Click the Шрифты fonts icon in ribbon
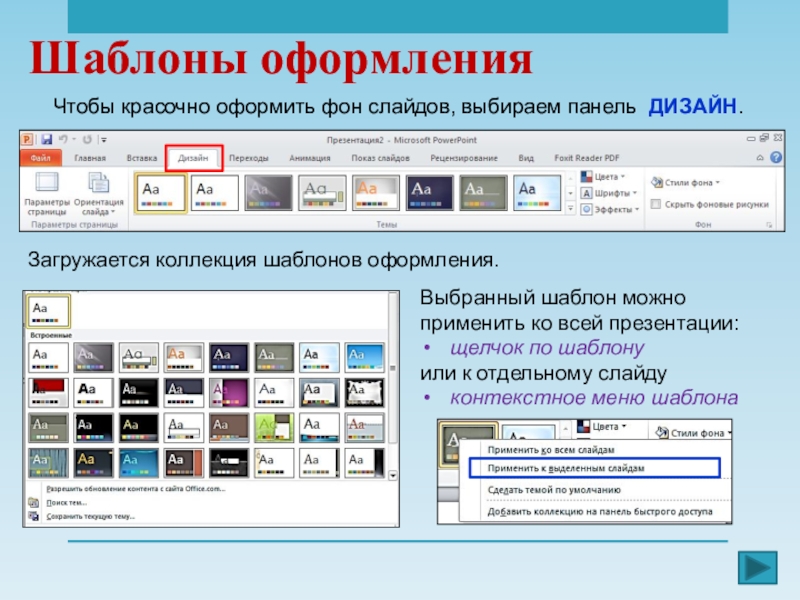Screen dimensions: 800x600 (x=587, y=193)
